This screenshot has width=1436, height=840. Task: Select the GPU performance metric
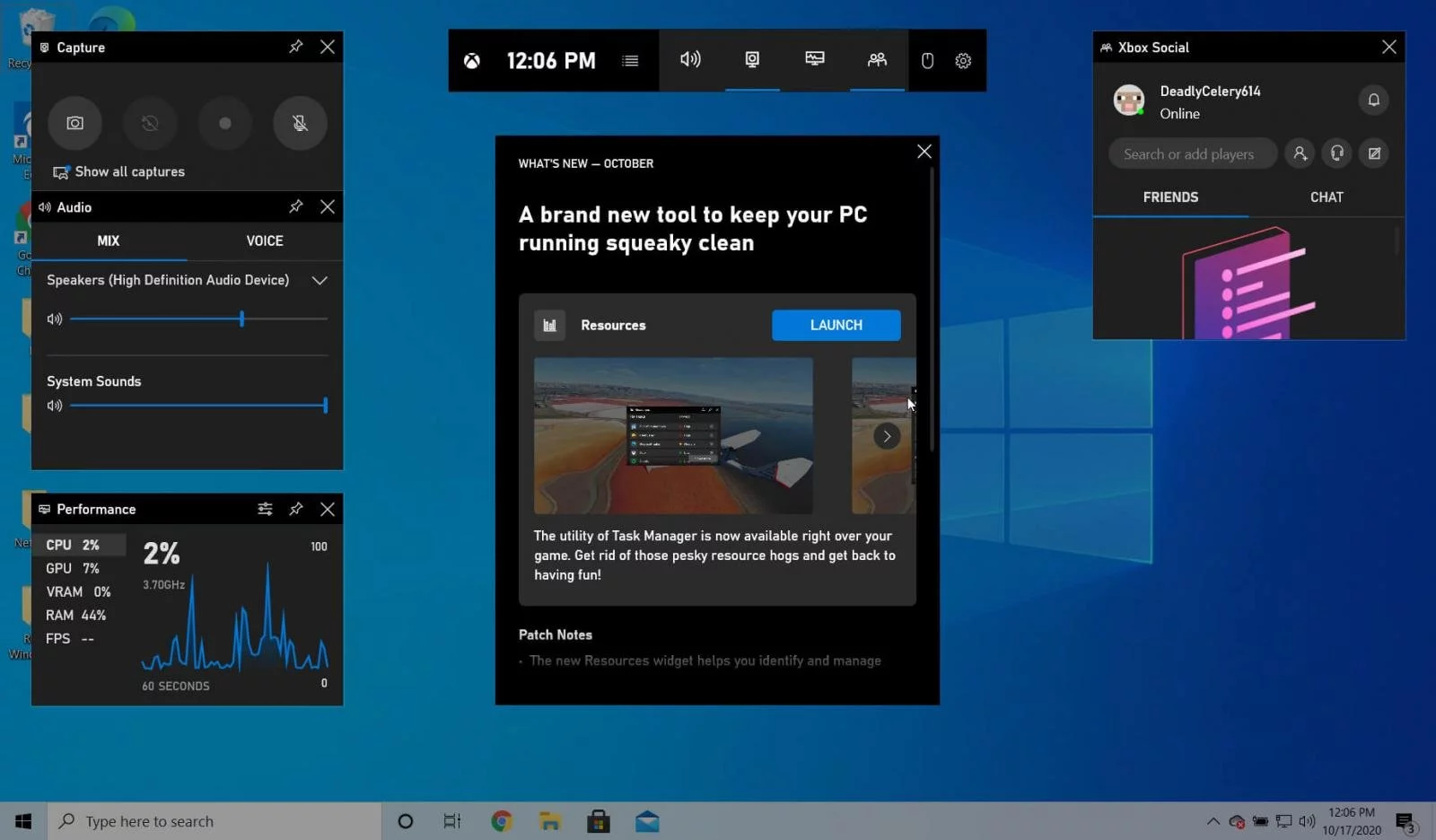pyautogui.click(x=79, y=568)
